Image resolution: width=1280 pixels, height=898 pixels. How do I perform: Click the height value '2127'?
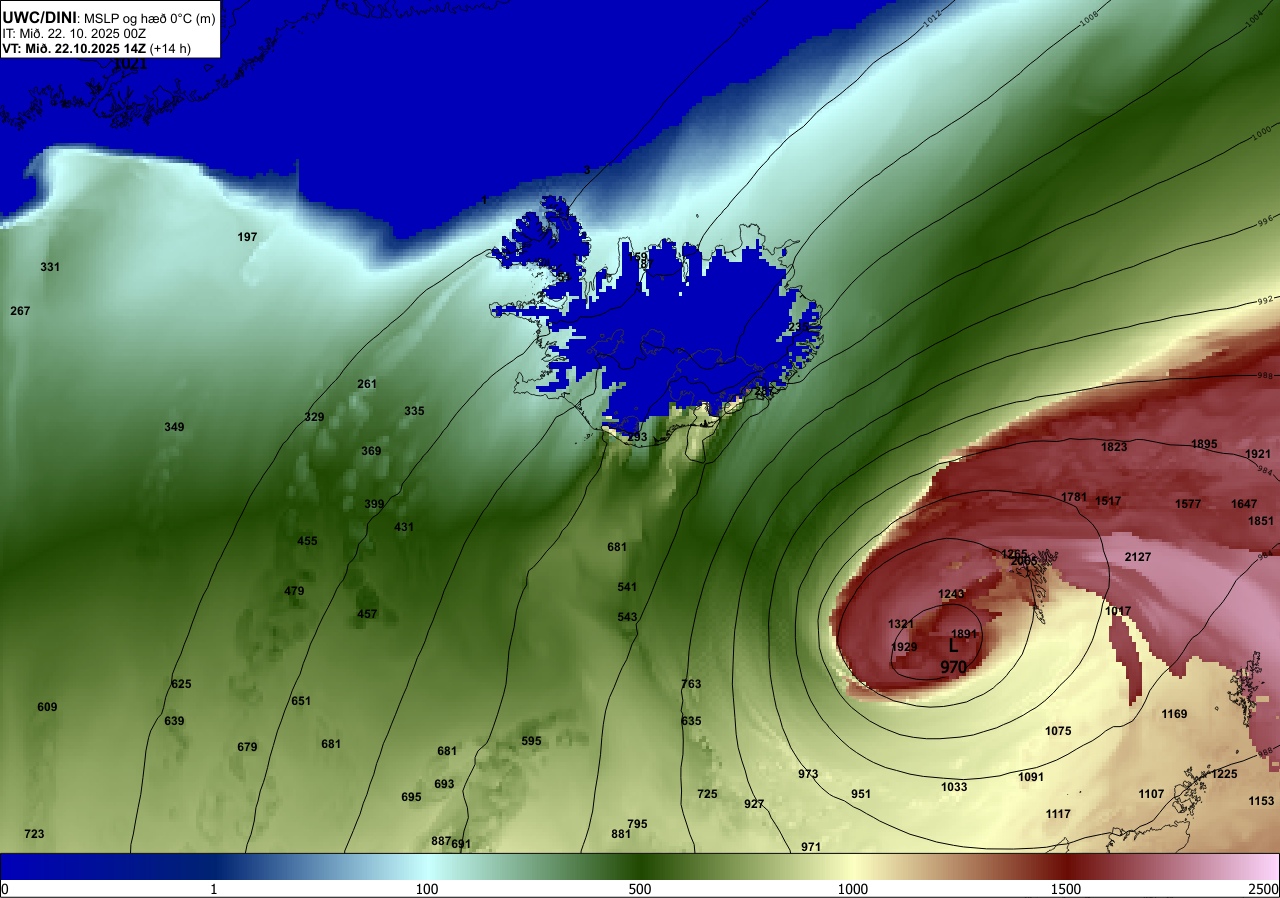[1138, 557]
